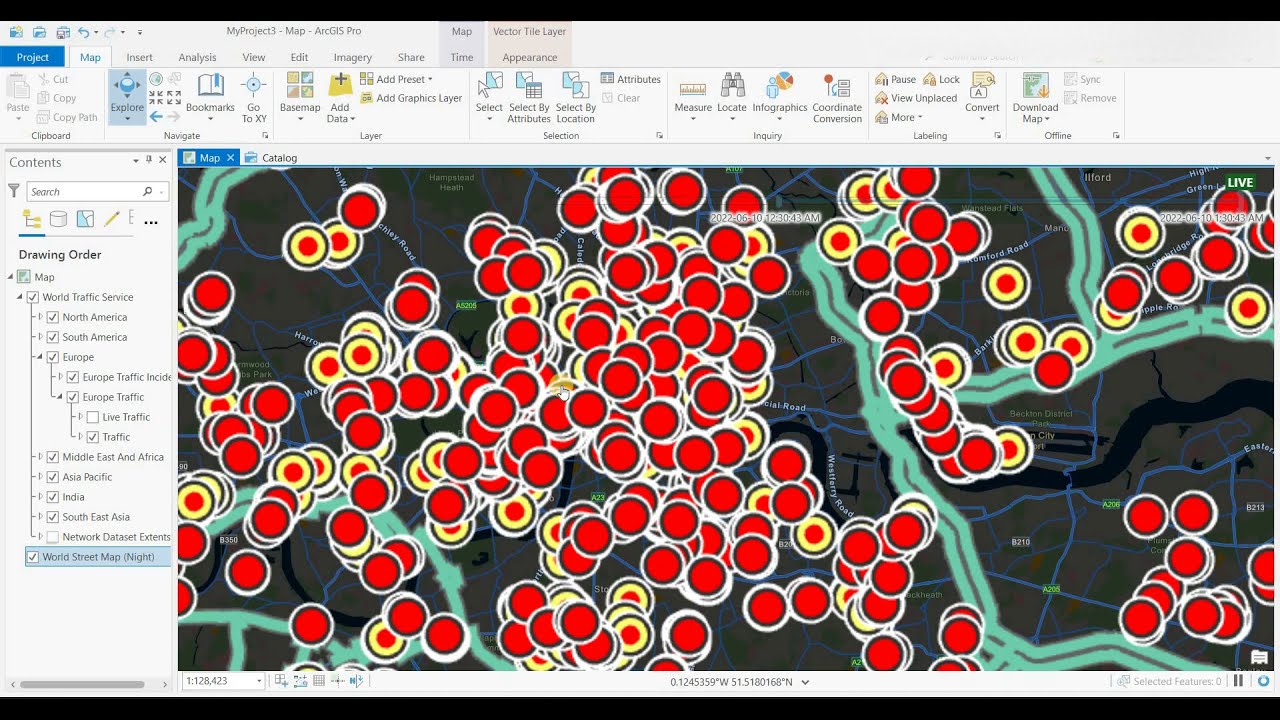
Task: Click Add Graphics Layer
Action: tap(411, 98)
